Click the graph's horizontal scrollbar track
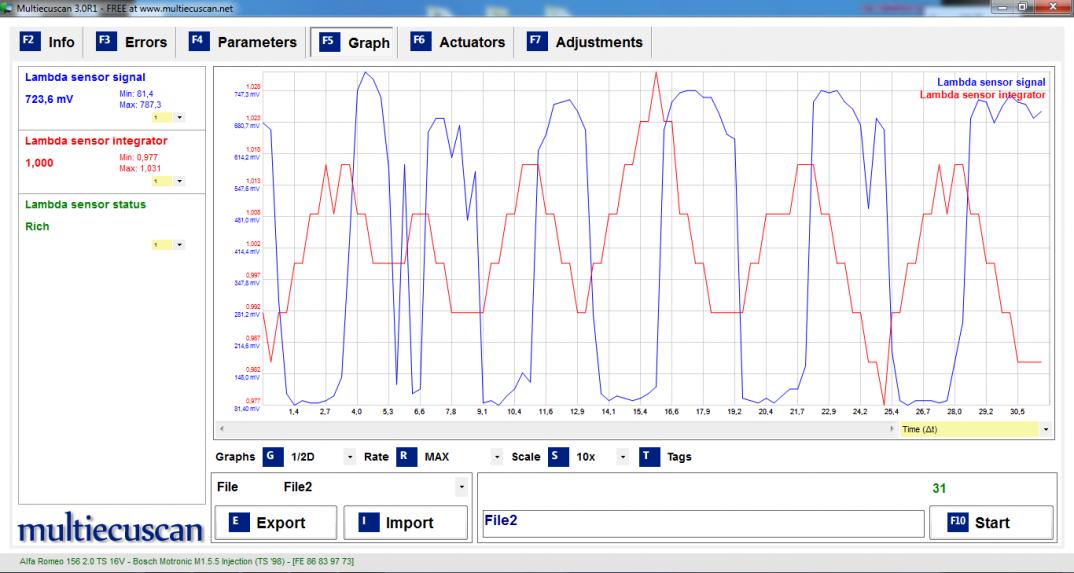The image size is (1074, 573). 550,429
